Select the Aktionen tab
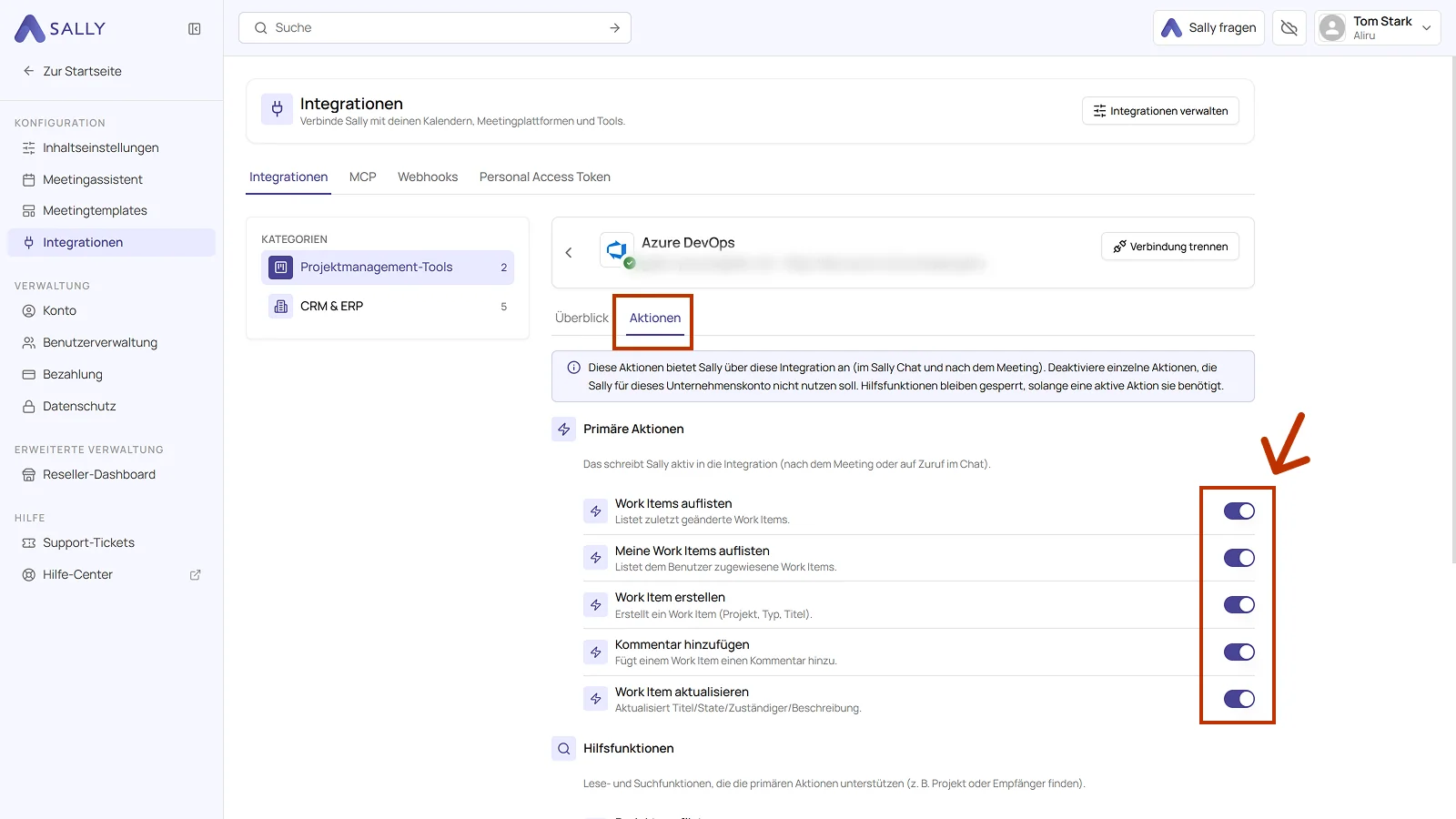Screen dimensions: 1456x819 point(655,318)
